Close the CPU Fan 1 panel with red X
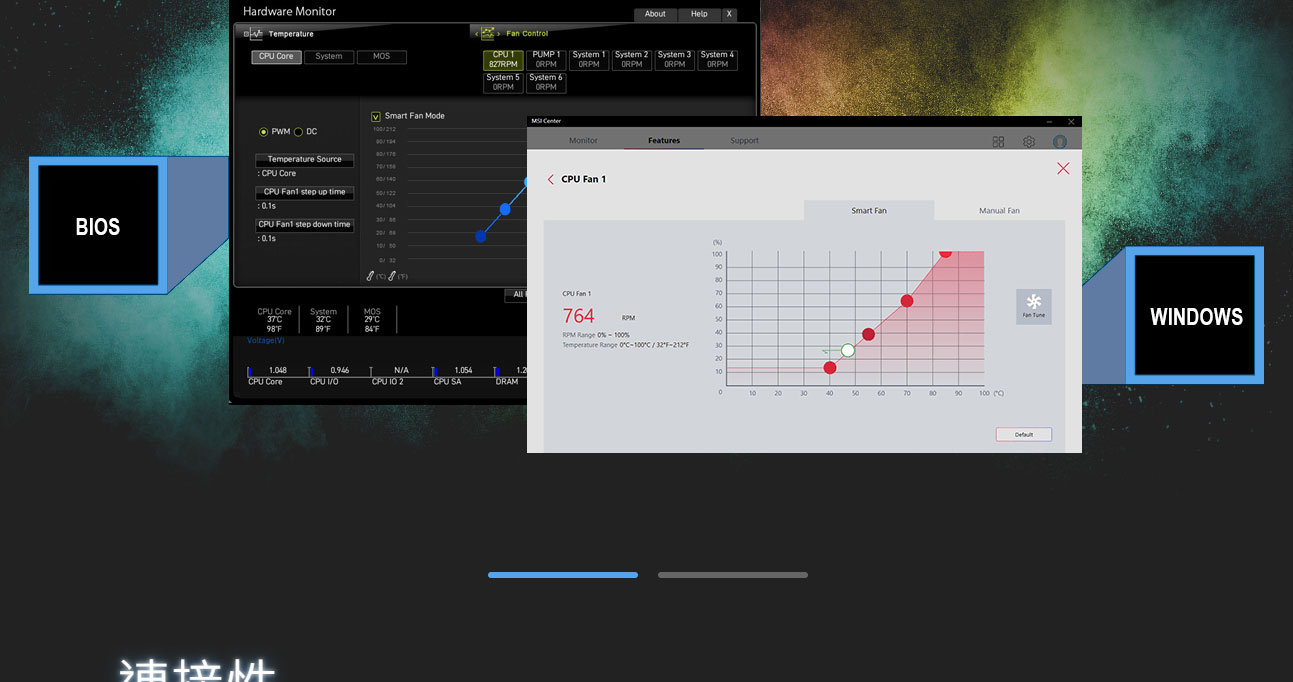The width and height of the screenshot is (1293, 682). (x=1063, y=169)
